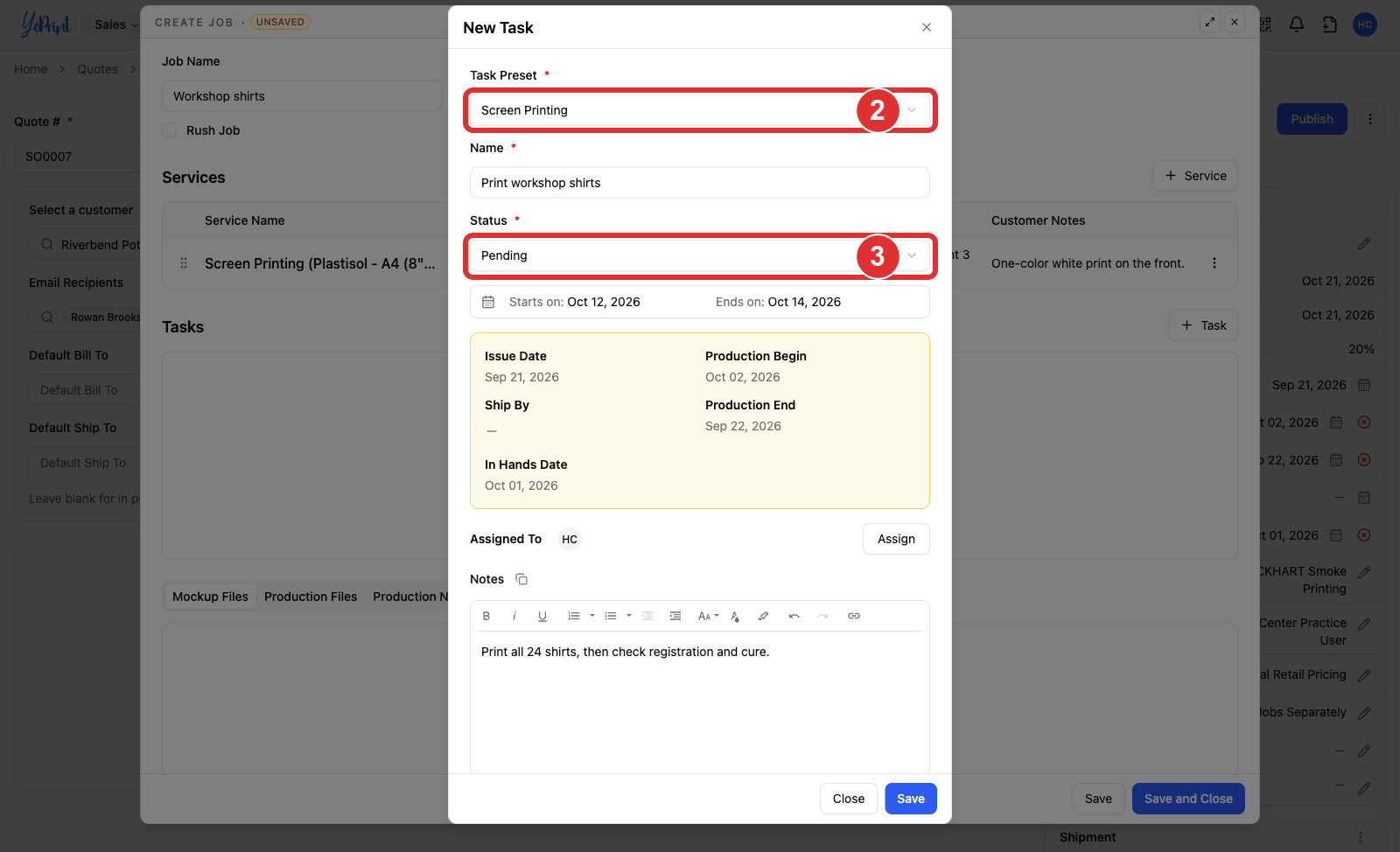1400x852 pixels.
Task: Undo the last edit in Notes
Action: [794, 616]
